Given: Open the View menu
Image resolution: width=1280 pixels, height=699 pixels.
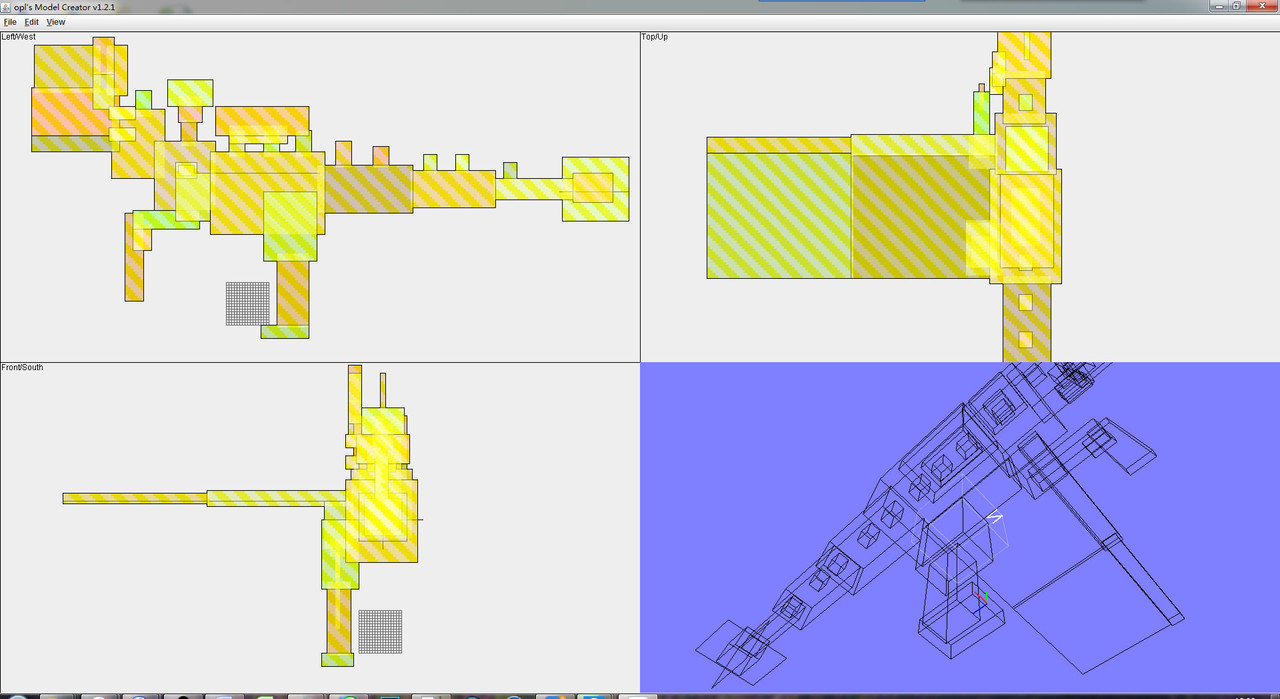Looking at the screenshot, I should (56, 22).
